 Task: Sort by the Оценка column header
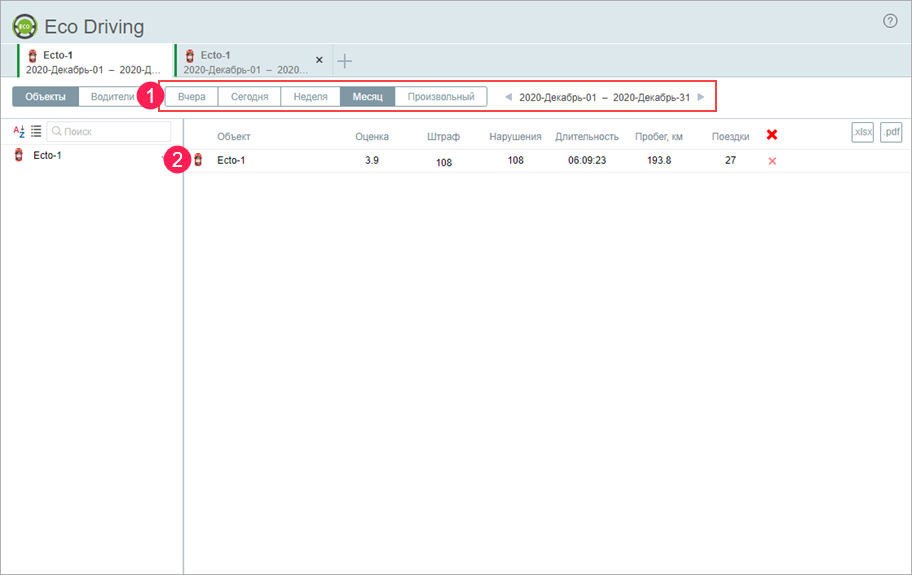click(372, 137)
